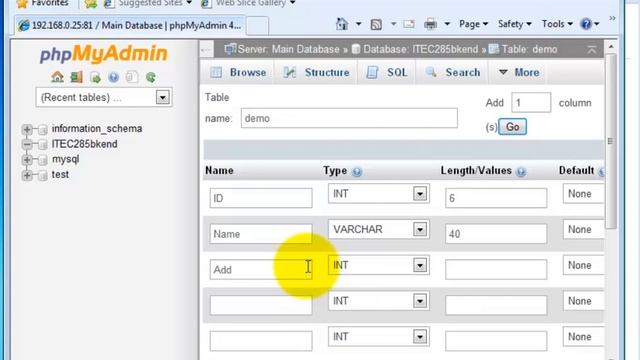Click the mysql database name
The height and width of the screenshot is (360, 640).
[x=65, y=159]
